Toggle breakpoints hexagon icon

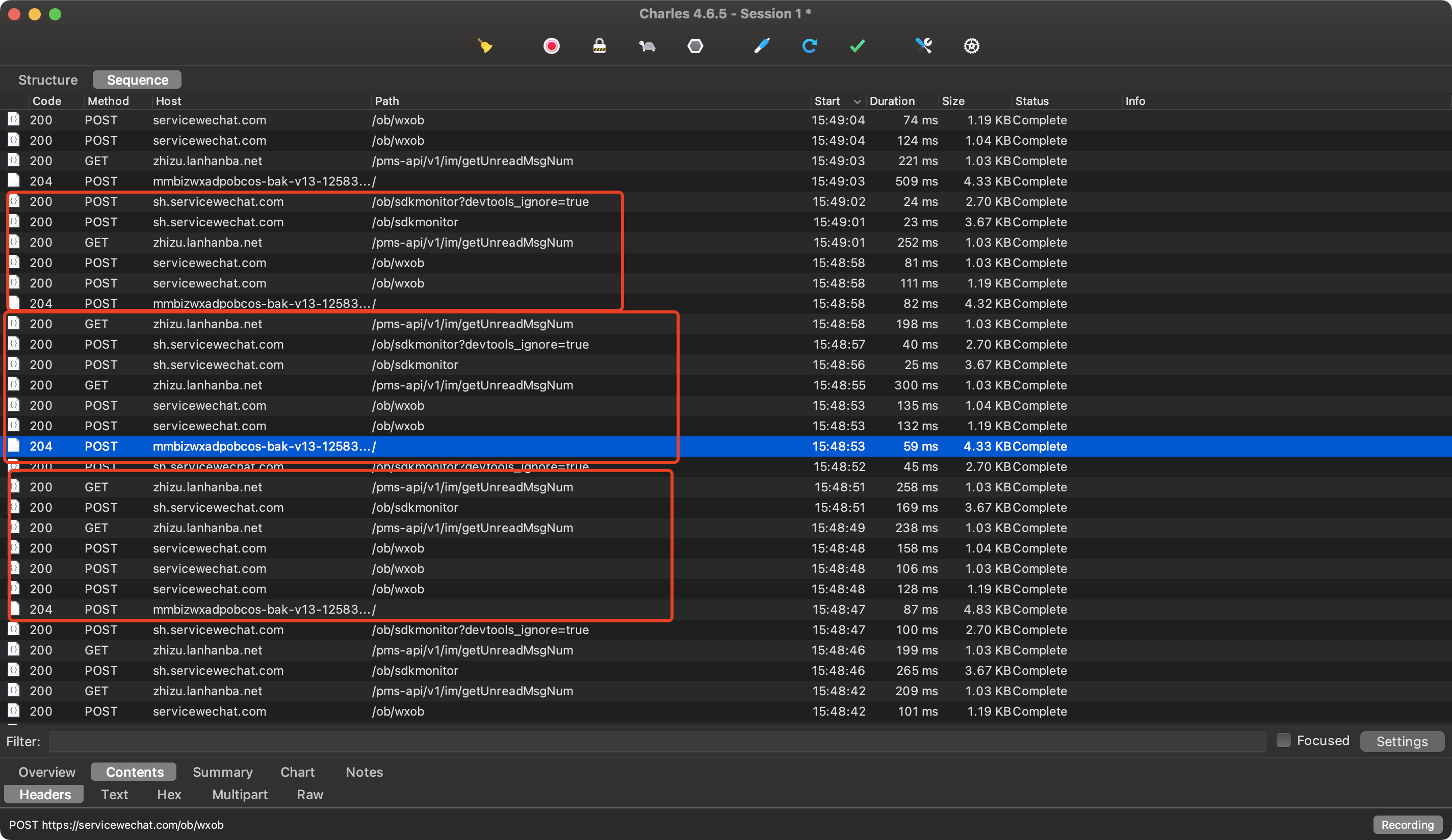coord(695,45)
